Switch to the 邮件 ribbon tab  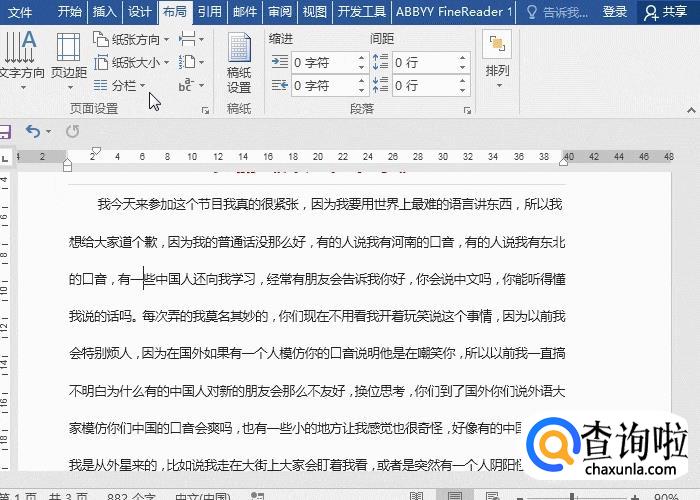[x=245, y=12]
